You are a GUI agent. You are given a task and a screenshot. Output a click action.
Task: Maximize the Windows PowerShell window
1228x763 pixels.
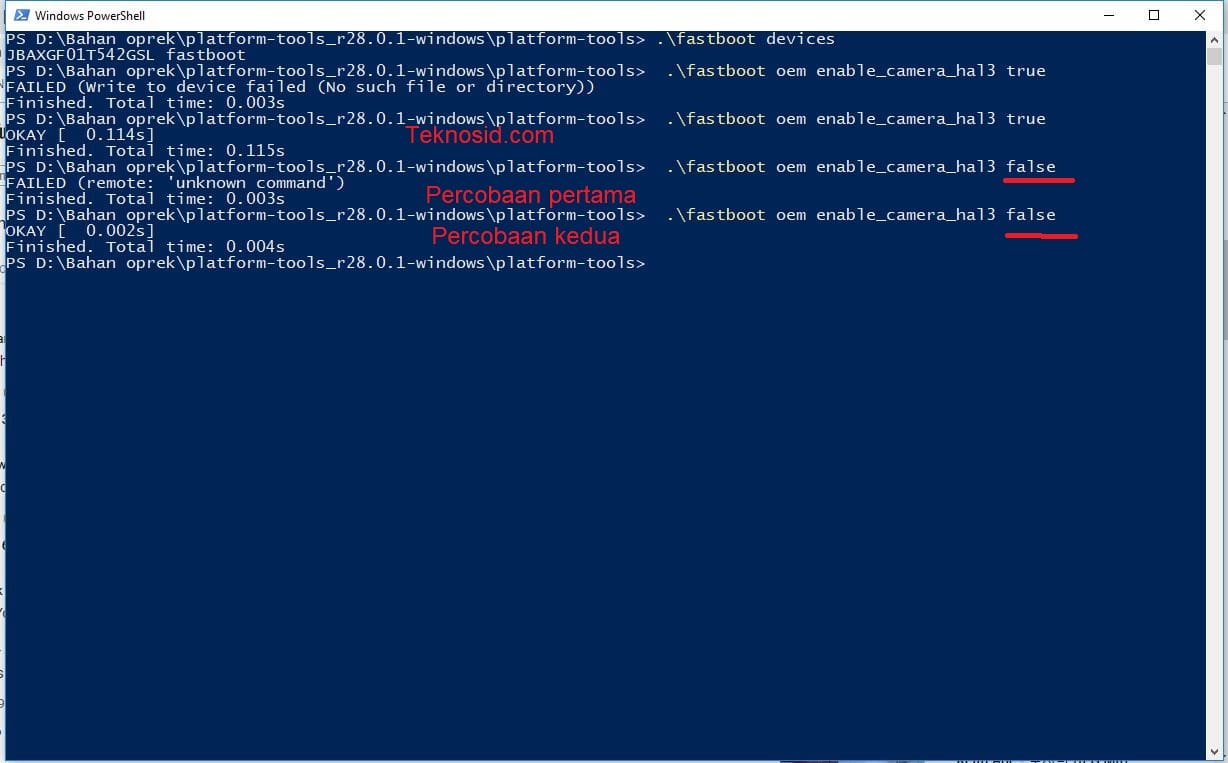(1154, 15)
